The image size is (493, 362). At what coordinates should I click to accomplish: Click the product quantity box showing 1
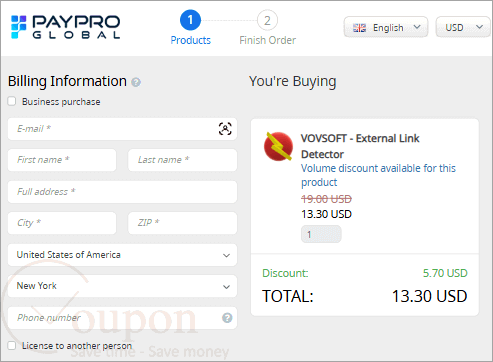click(x=321, y=234)
